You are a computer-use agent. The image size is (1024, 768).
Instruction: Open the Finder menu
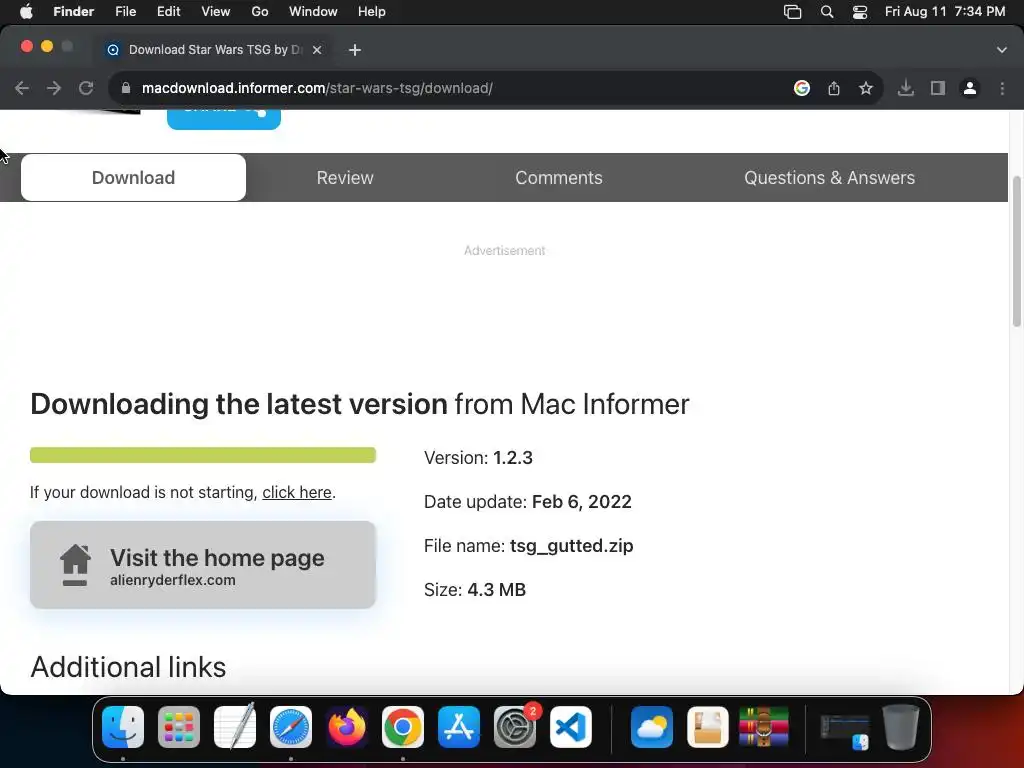(74, 12)
